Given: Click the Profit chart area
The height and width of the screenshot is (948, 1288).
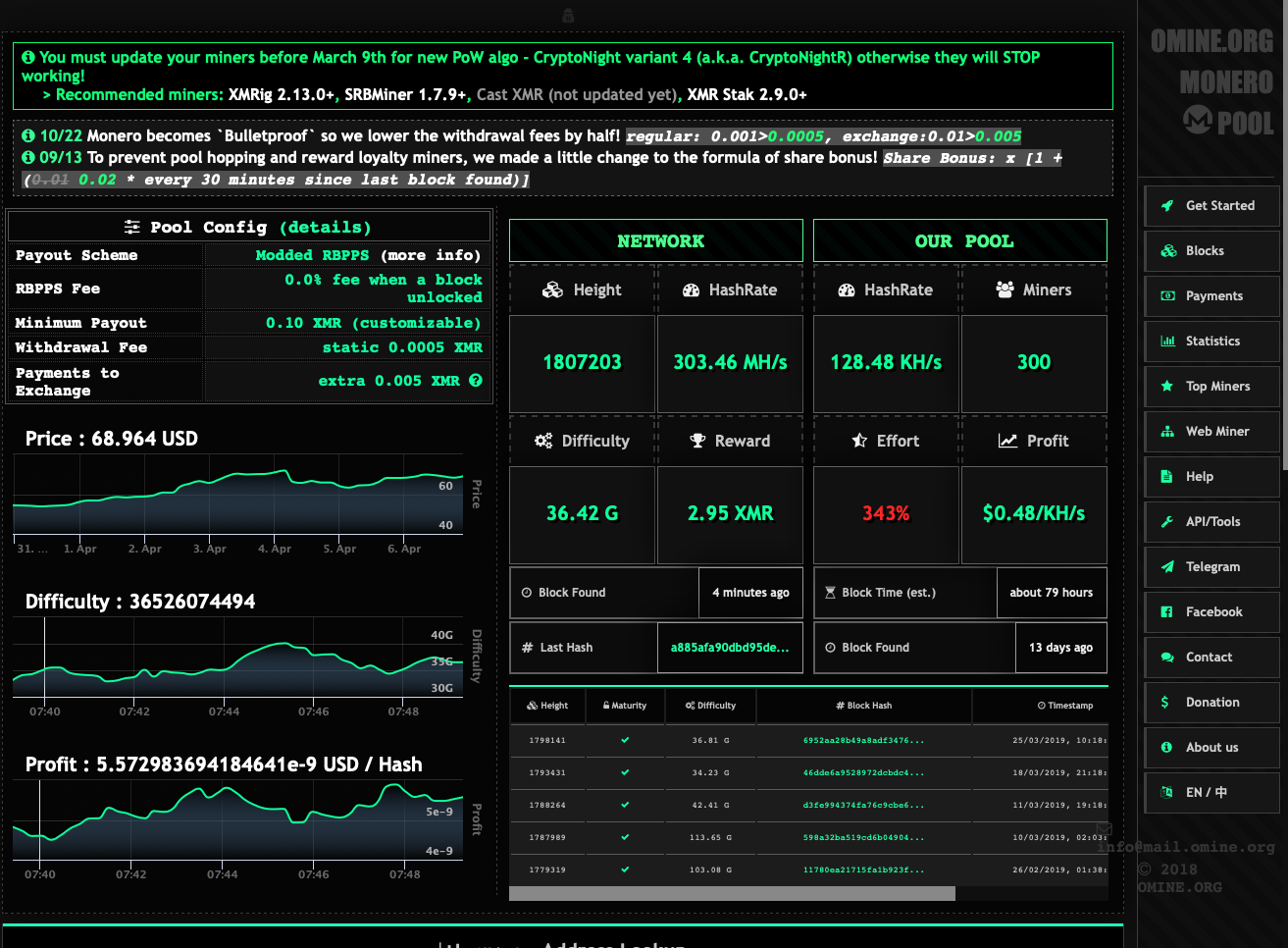Looking at the screenshot, I should pyautogui.click(x=237, y=822).
